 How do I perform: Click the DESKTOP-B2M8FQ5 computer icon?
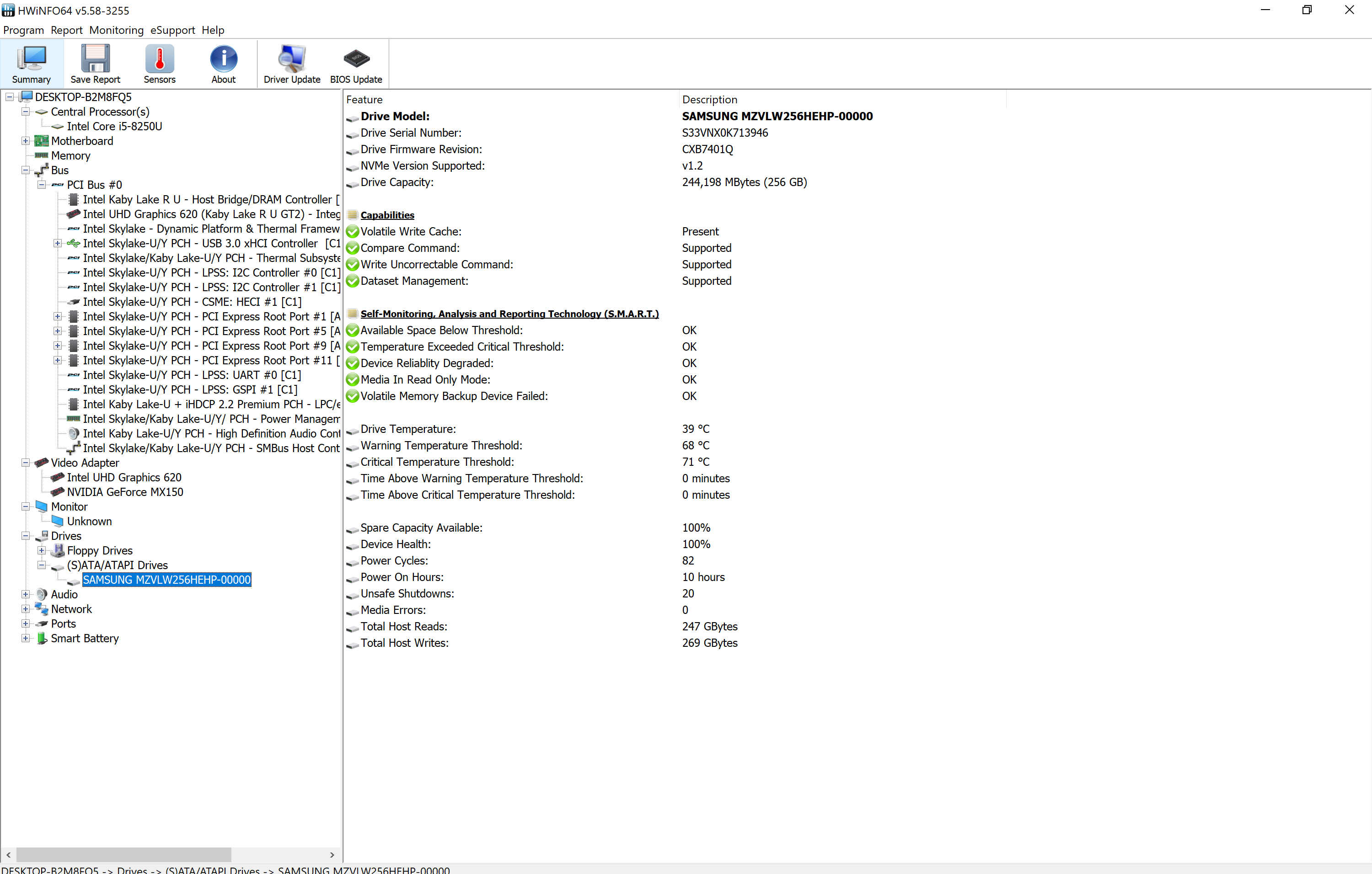tap(26, 96)
